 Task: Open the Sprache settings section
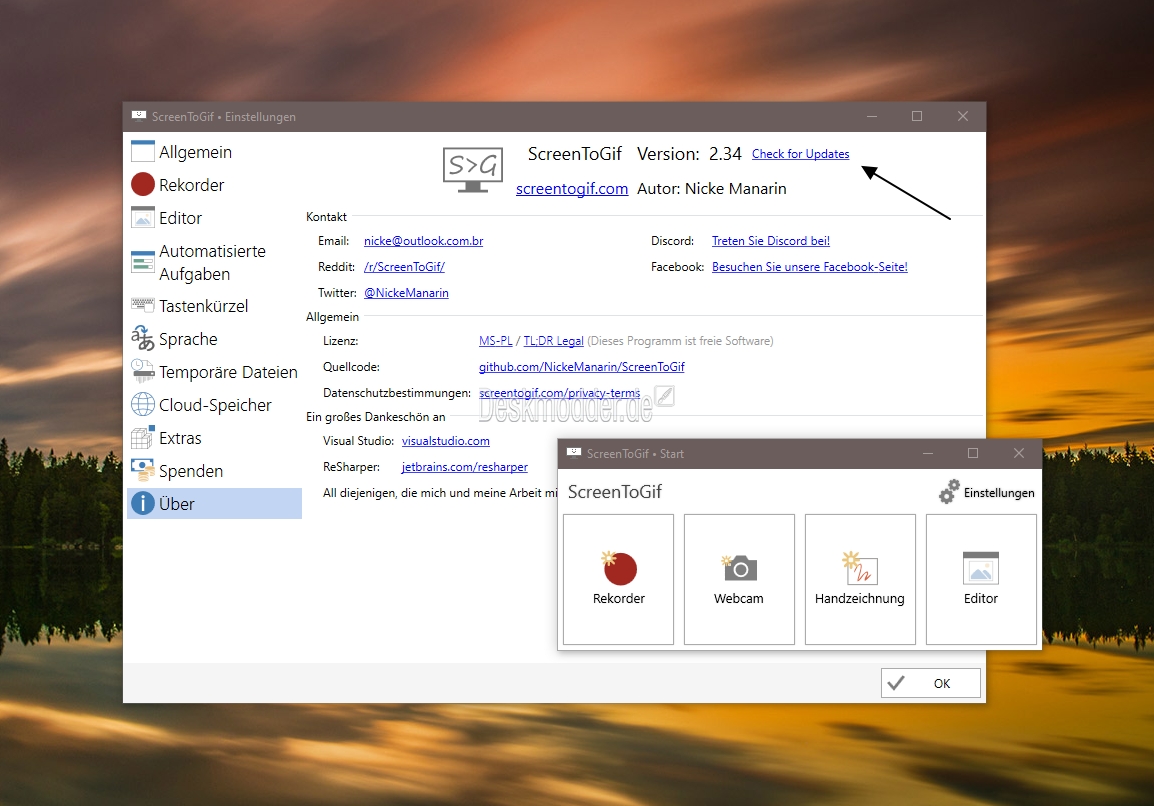coord(214,339)
